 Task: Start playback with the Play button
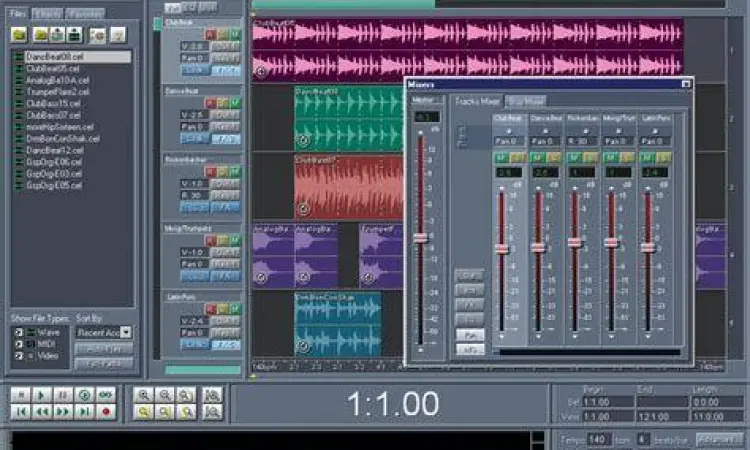click(41, 395)
